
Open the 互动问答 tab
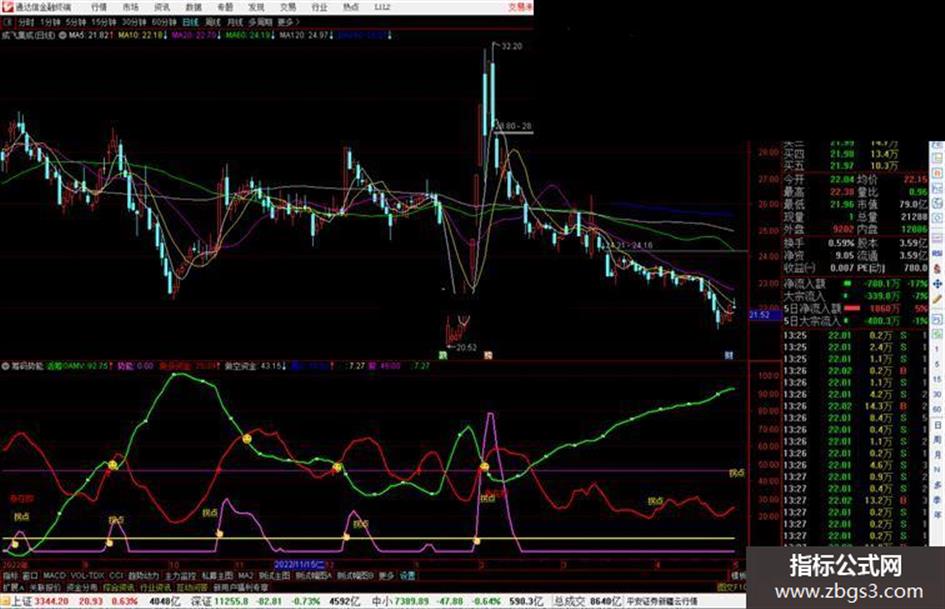click(x=192, y=587)
